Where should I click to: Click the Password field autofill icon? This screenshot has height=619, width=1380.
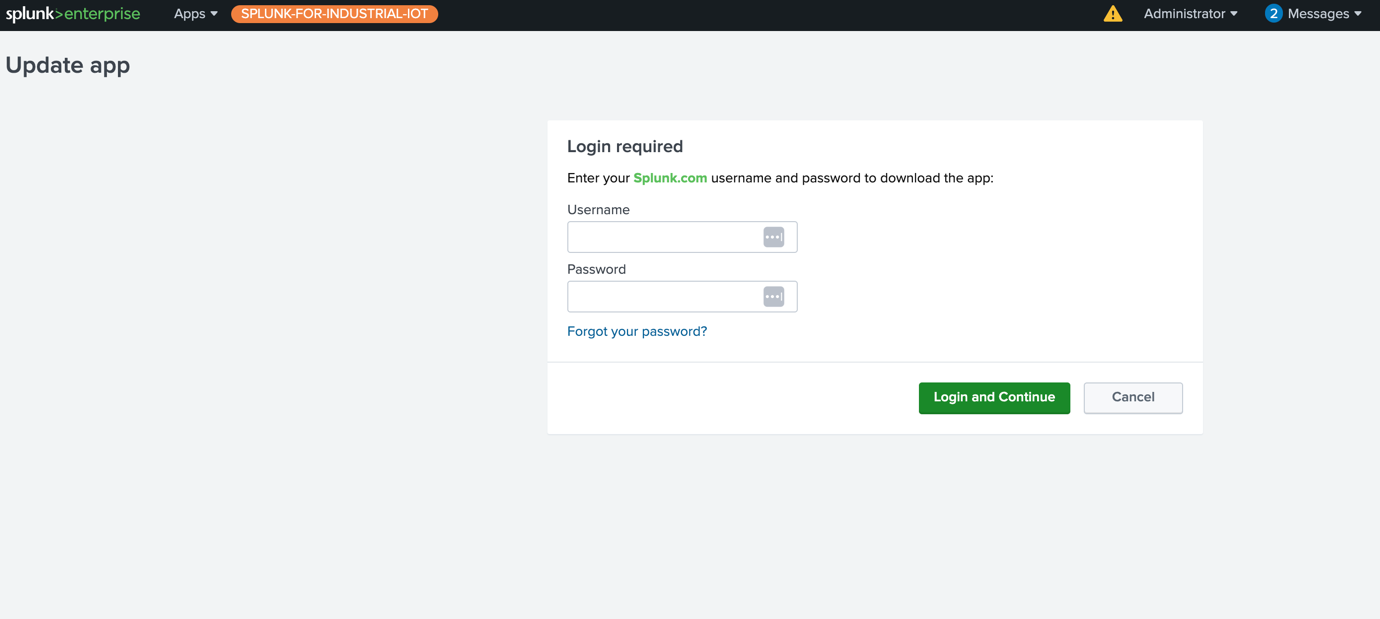click(x=773, y=297)
